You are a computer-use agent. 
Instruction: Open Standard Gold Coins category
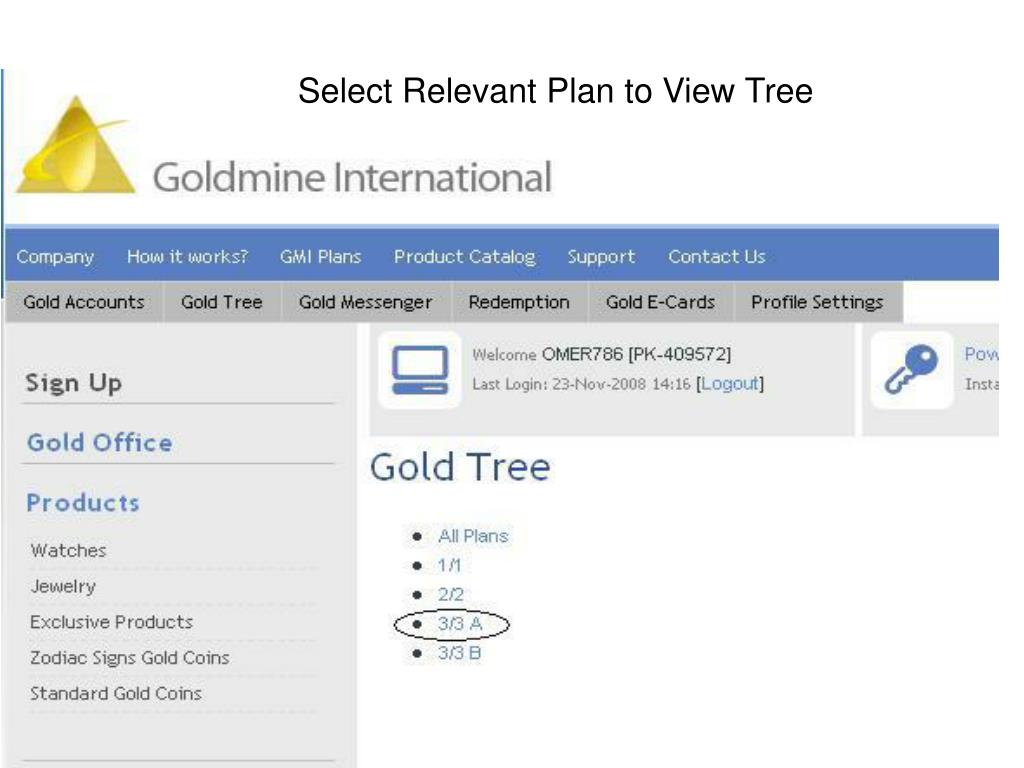(116, 694)
